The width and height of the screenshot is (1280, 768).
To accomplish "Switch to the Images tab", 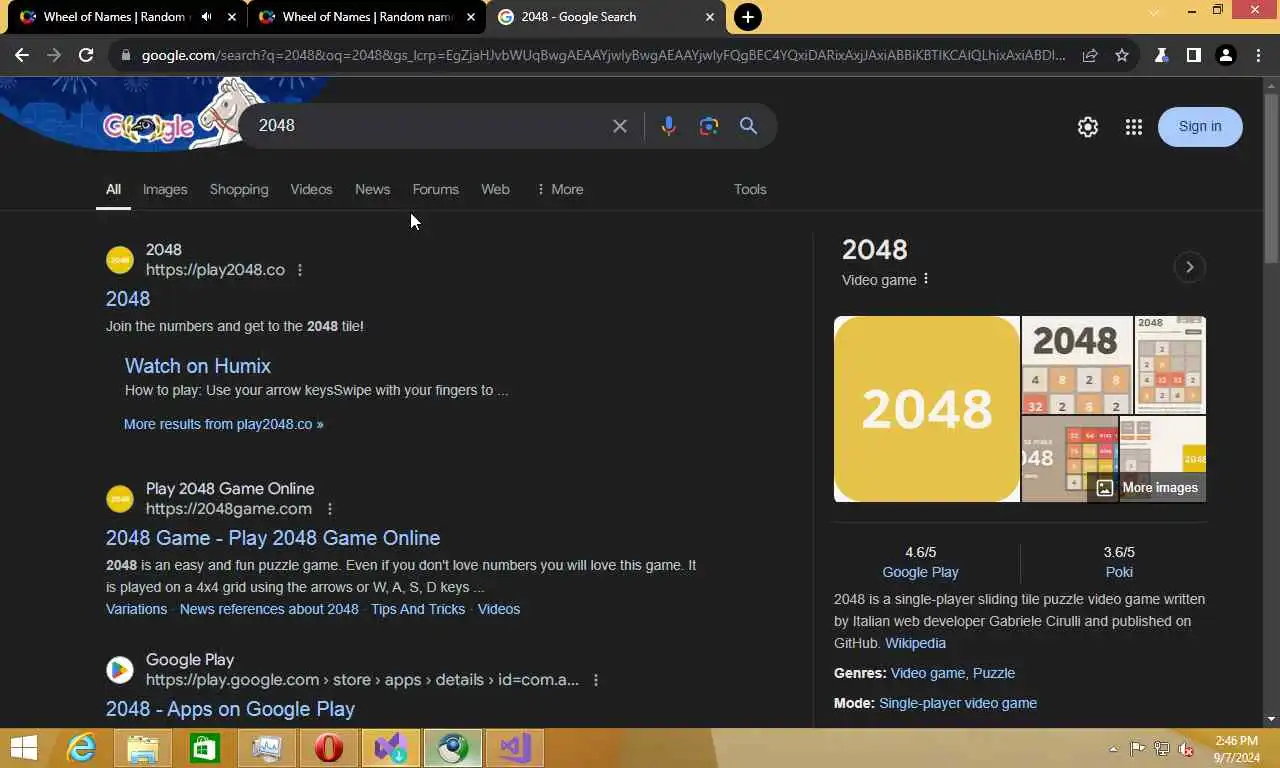I will pyautogui.click(x=165, y=189).
